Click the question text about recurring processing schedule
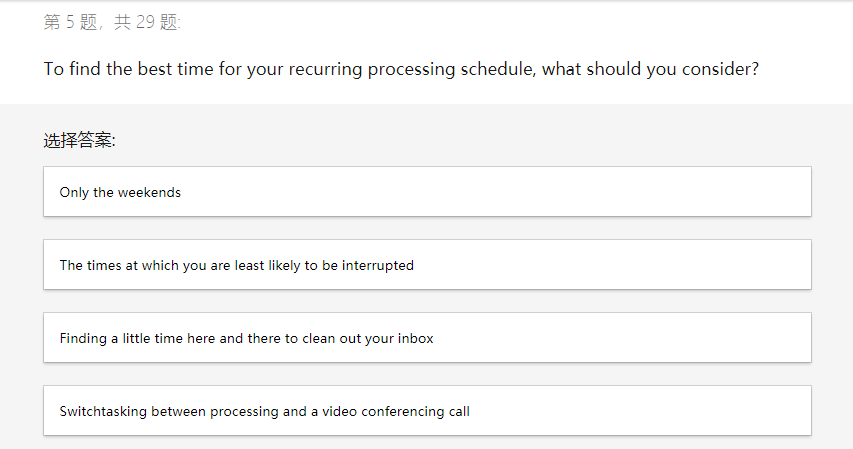 tap(401, 70)
